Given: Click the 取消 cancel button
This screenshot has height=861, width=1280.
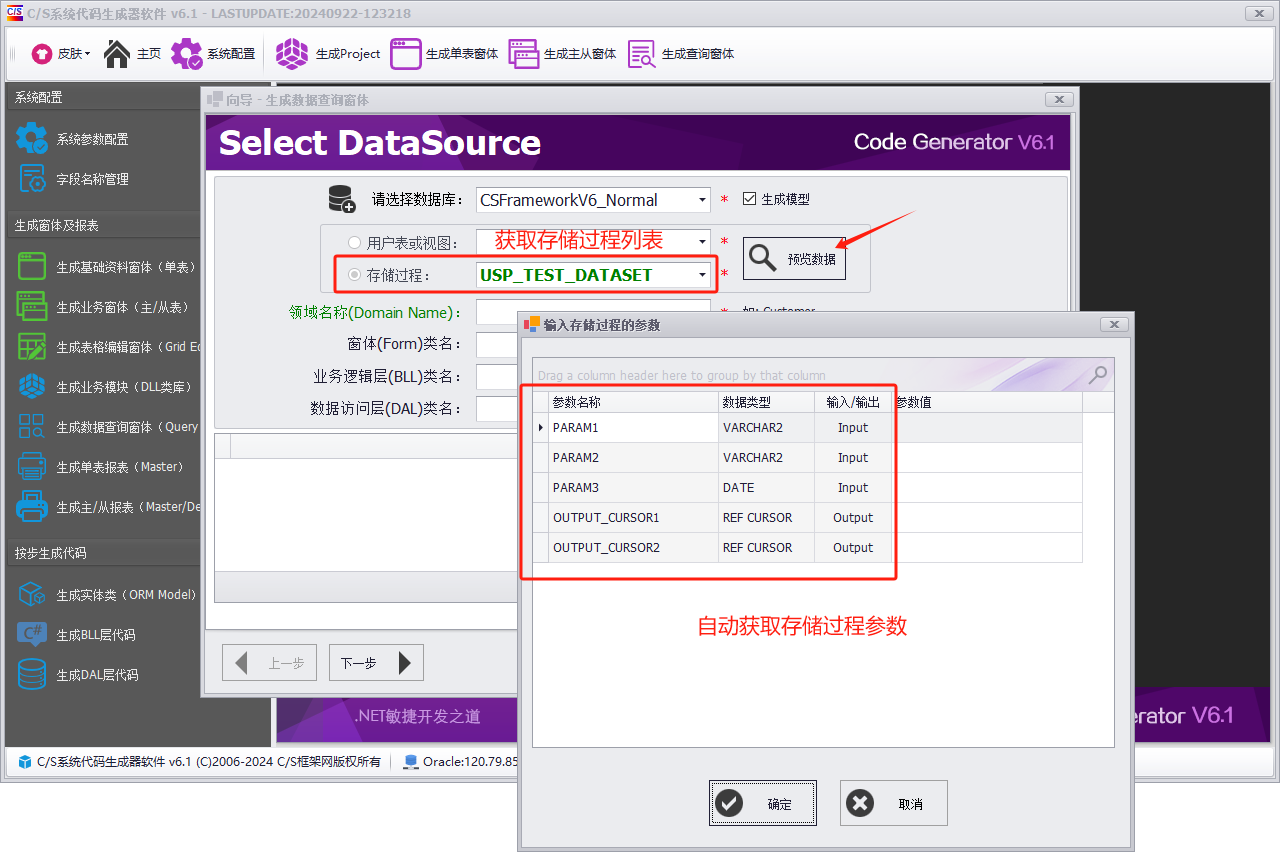Looking at the screenshot, I should (893, 803).
